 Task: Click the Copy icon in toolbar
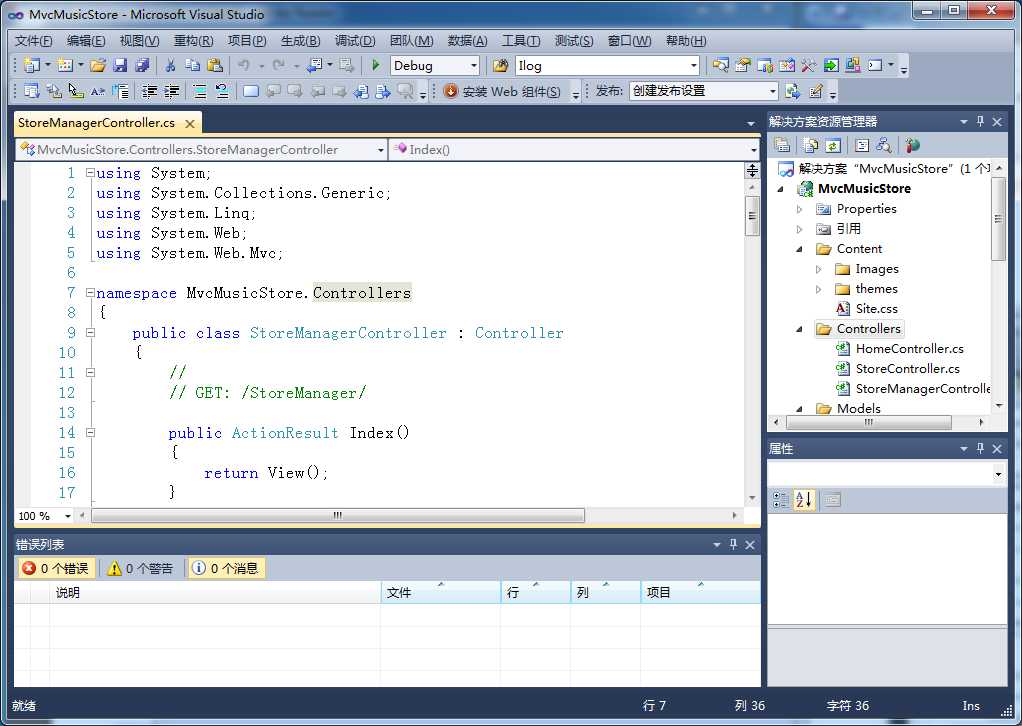pyautogui.click(x=192, y=65)
